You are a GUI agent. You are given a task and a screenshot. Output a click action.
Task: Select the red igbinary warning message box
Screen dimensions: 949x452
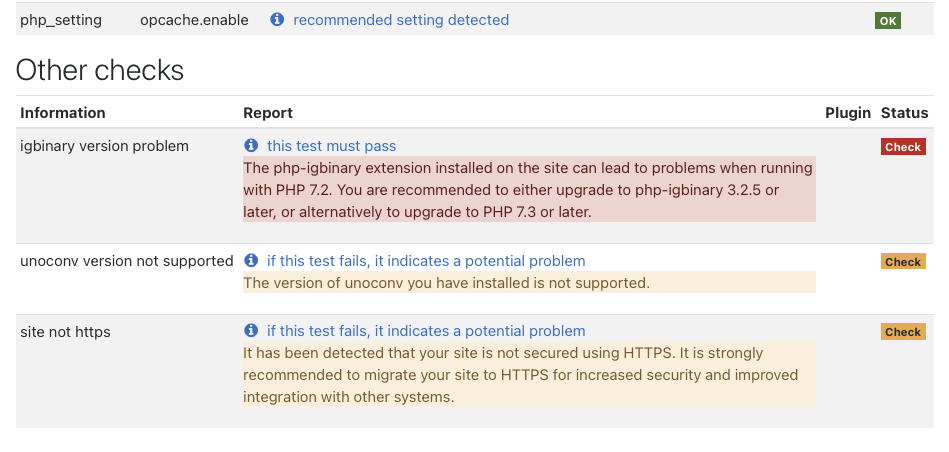point(530,189)
